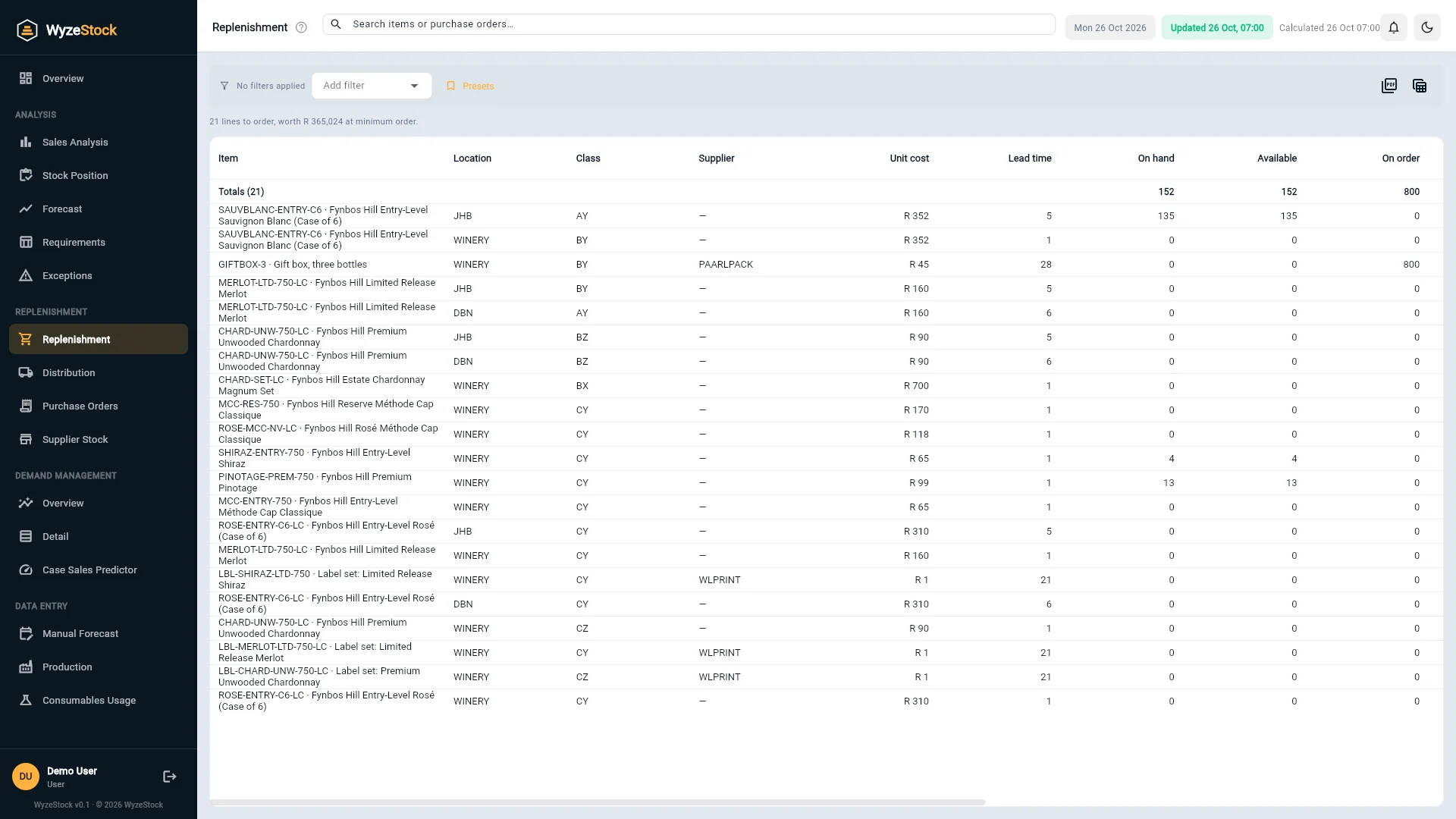Click the Replenishment help question icon
Image resolution: width=1456 pixels, height=819 pixels.
point(301,28)
